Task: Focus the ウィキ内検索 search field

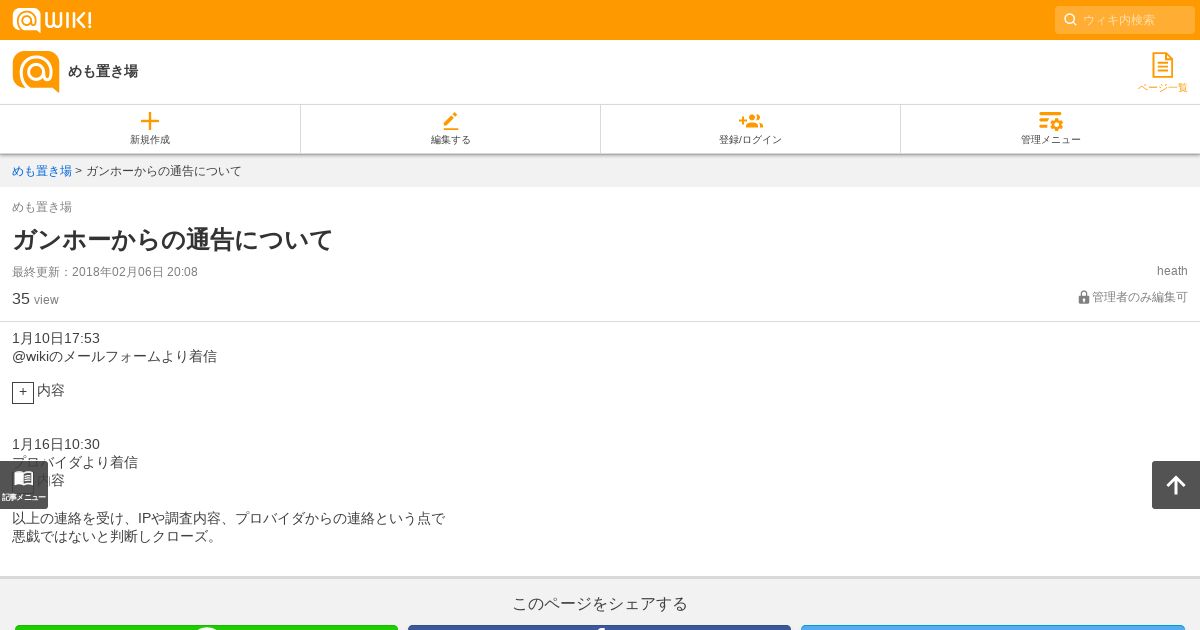Action: 1125,20
